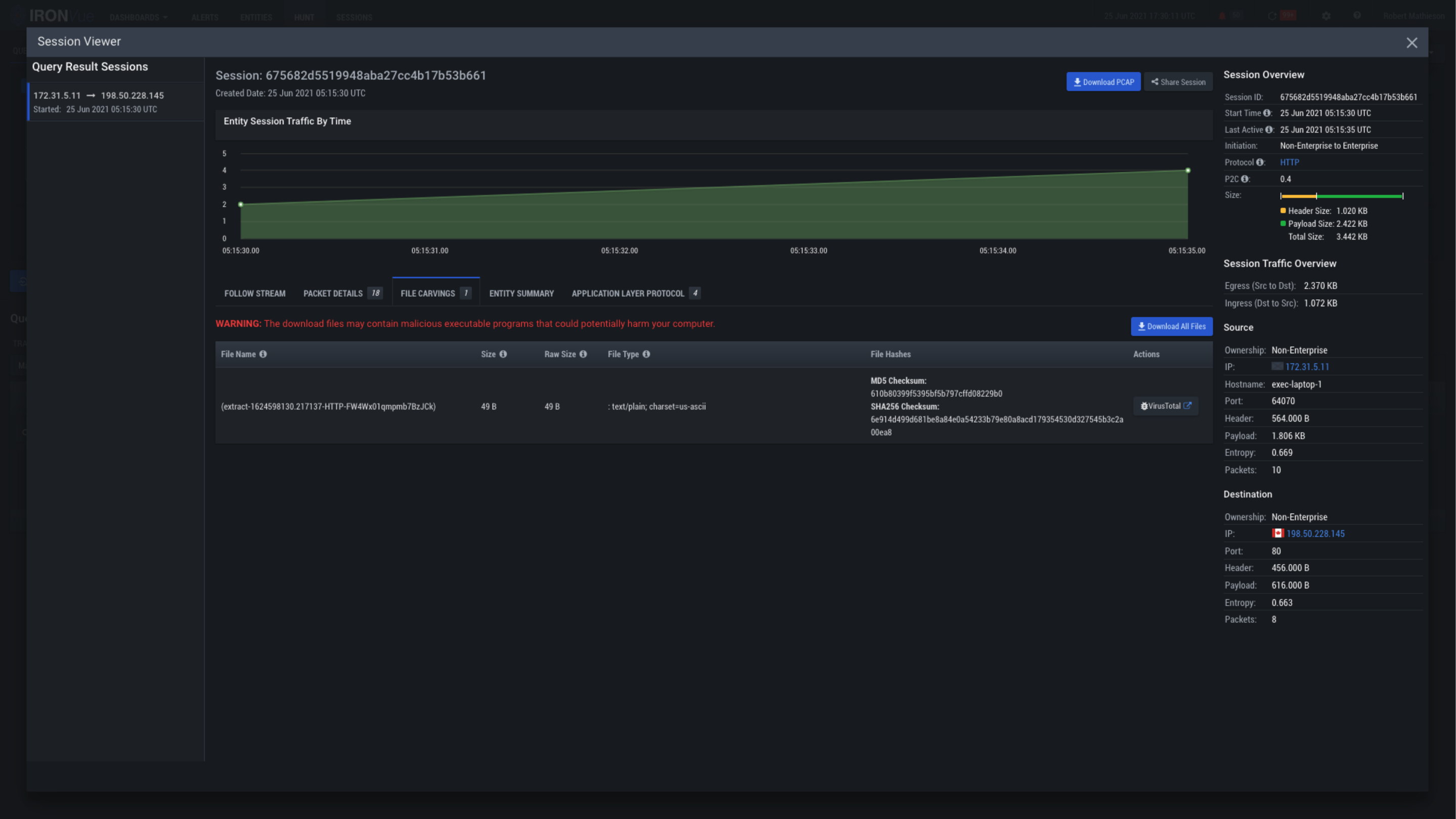
Task: Download the session PCAP
Action: coord(1104,81)
